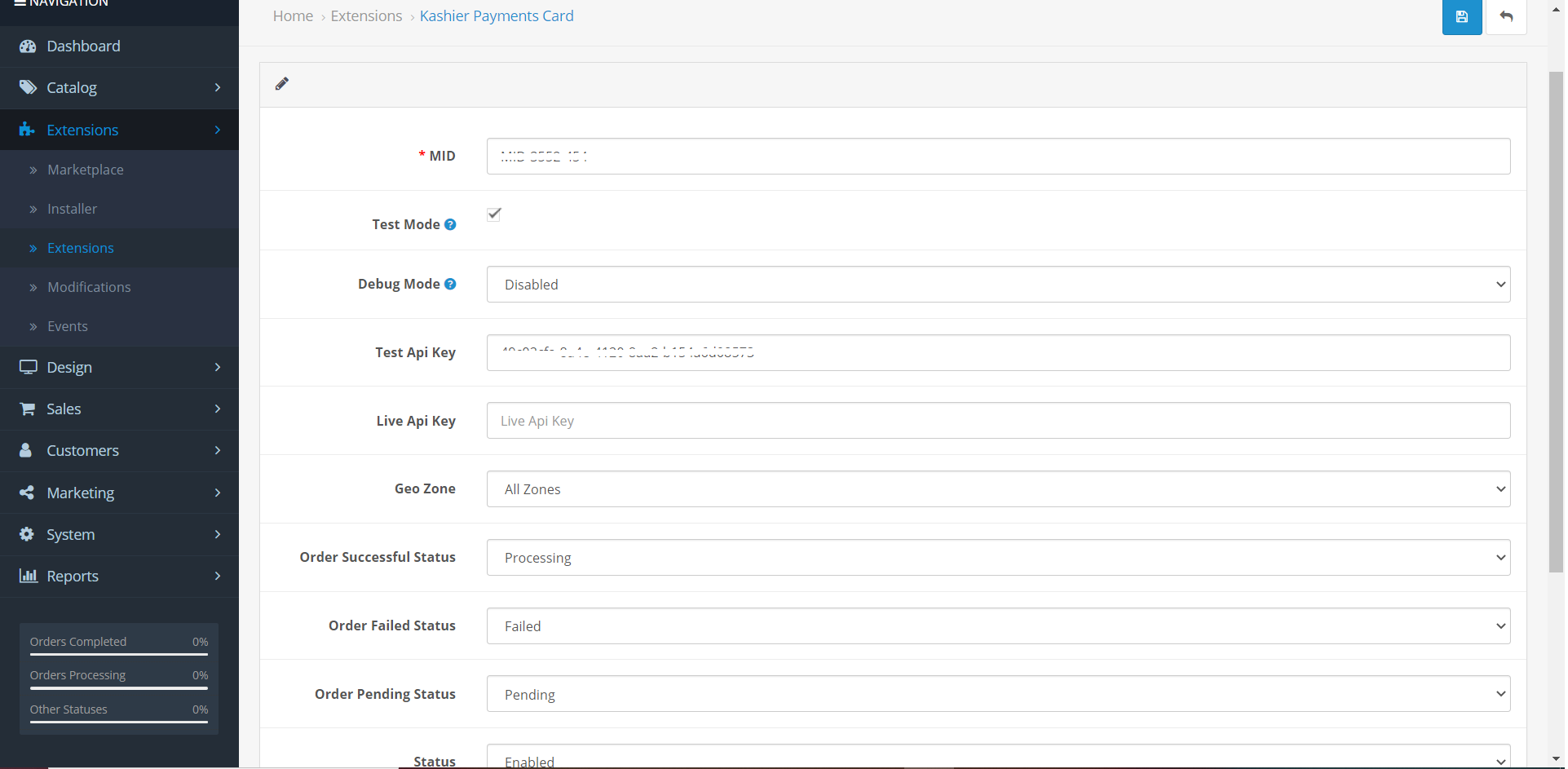1568x769 pixels.
Task: Expand the Reports menu chevron
Action: [x=218, y=576]
